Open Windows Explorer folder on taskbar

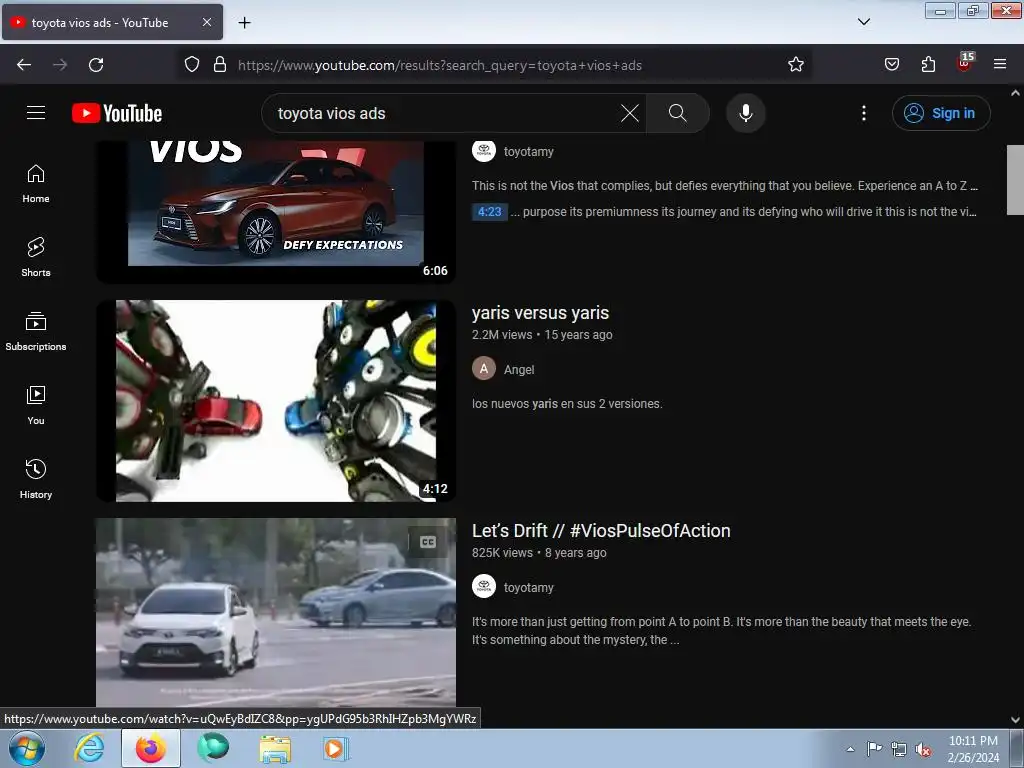point(275,748)
